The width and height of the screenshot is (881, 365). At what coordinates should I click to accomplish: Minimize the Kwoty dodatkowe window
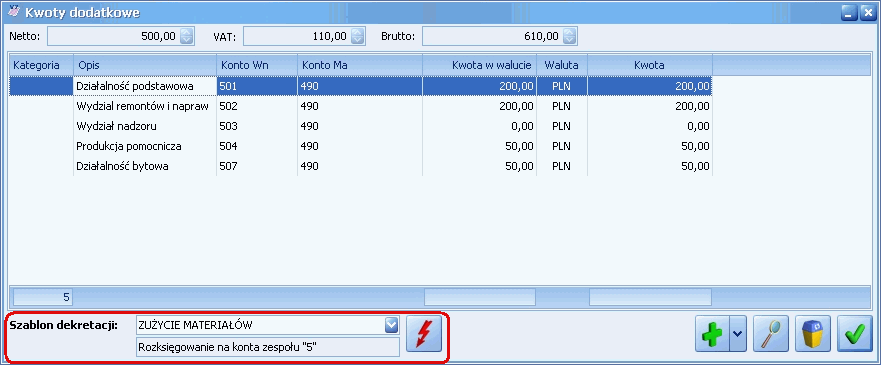849,12
